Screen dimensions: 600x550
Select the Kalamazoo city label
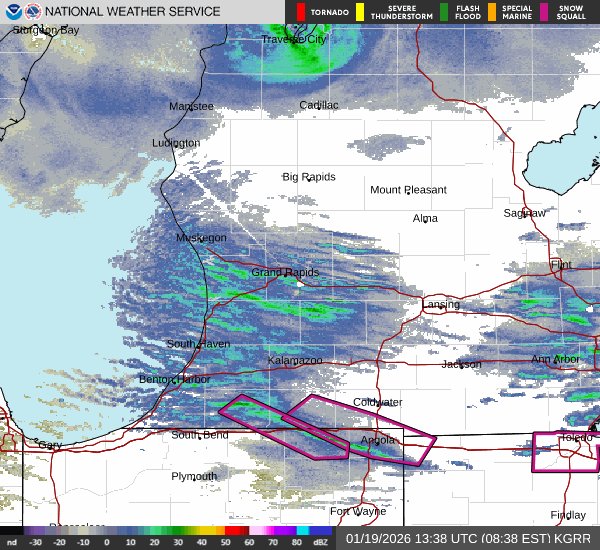pos(295,360)
